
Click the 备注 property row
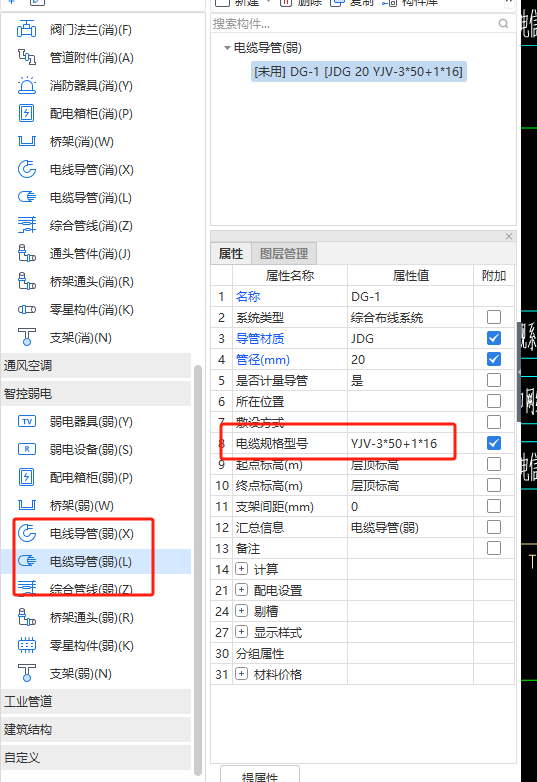point(362,548)
